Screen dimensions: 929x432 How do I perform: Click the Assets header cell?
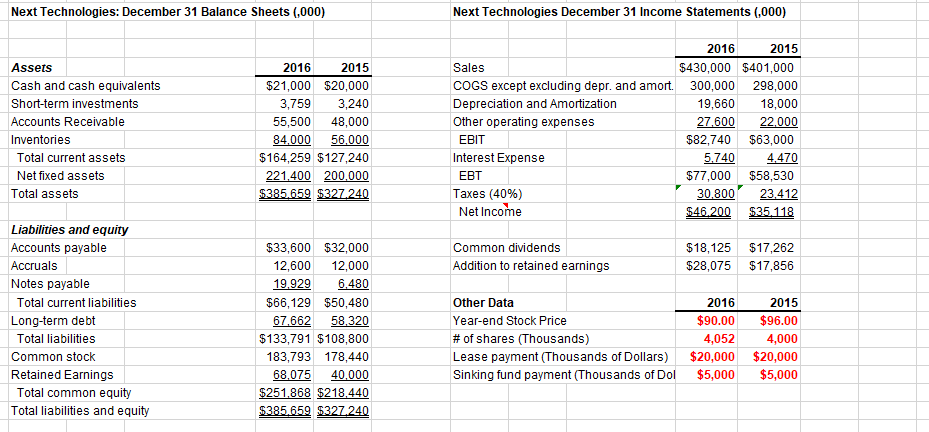(x=32, y=68)
